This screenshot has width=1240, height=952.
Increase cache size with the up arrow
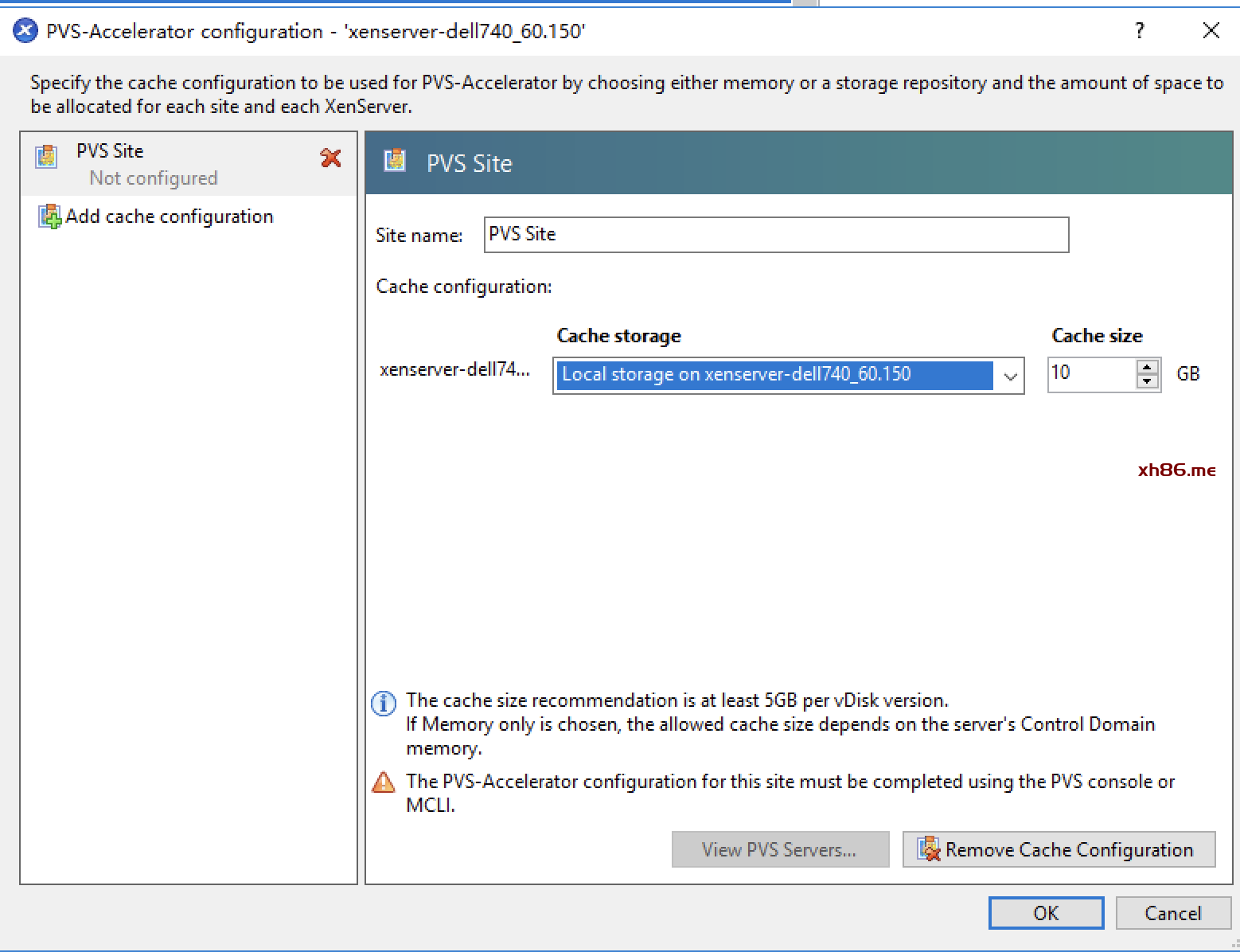pos(1147,368)
